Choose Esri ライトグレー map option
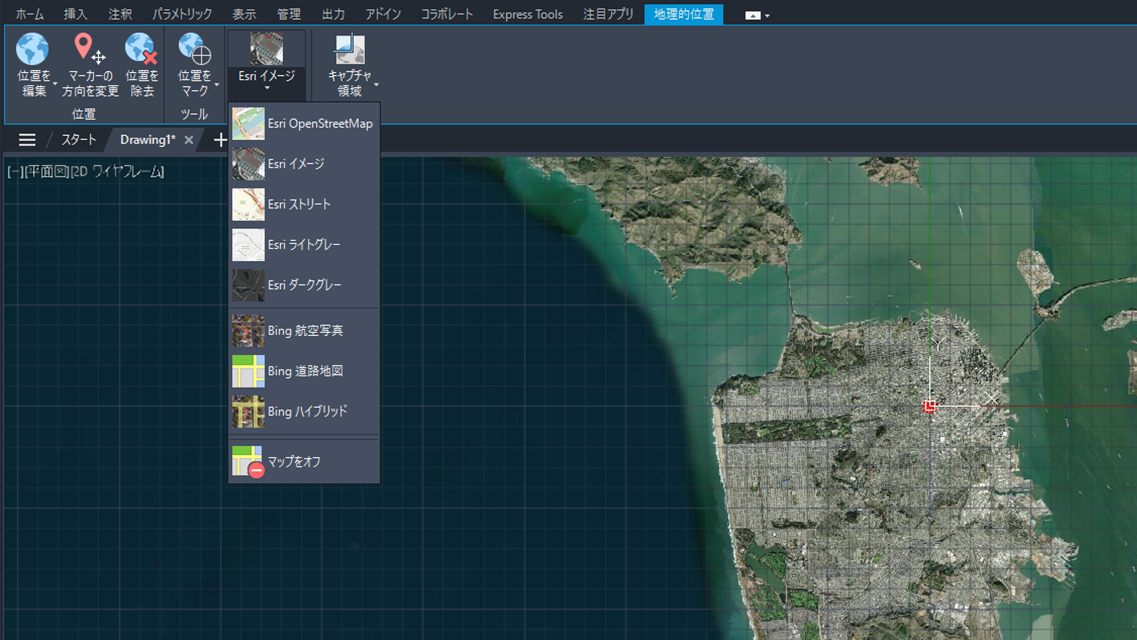Screen dimensions: 1137x640 (304, 245)
